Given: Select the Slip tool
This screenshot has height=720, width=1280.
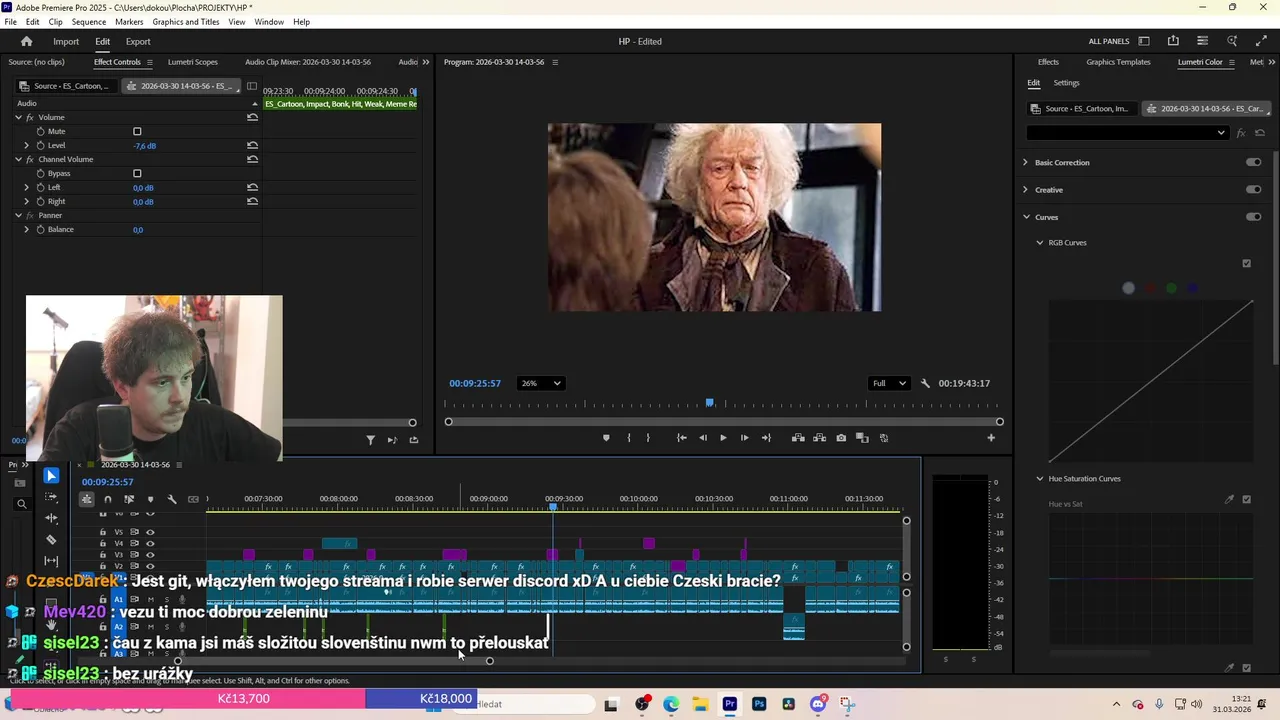Looking at the screenshot, I should pos(51,560).
